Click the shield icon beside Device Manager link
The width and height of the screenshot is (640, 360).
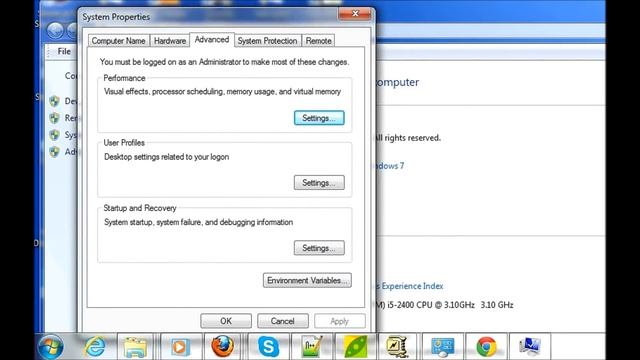click(55, 101)
